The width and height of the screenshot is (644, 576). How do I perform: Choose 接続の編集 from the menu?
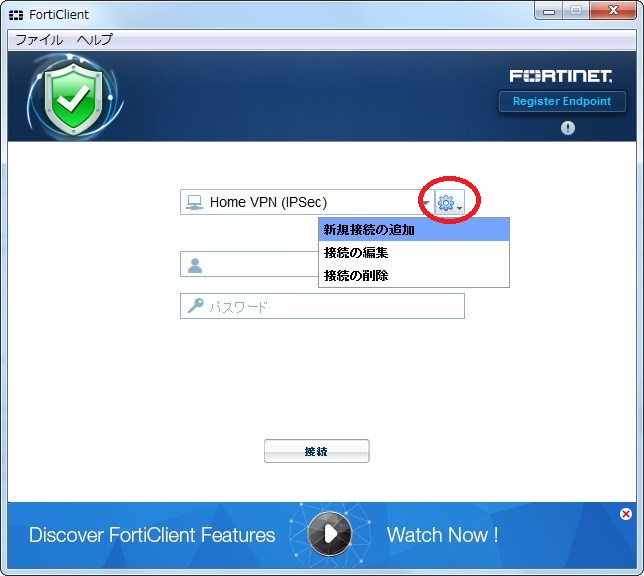point(414,252)
